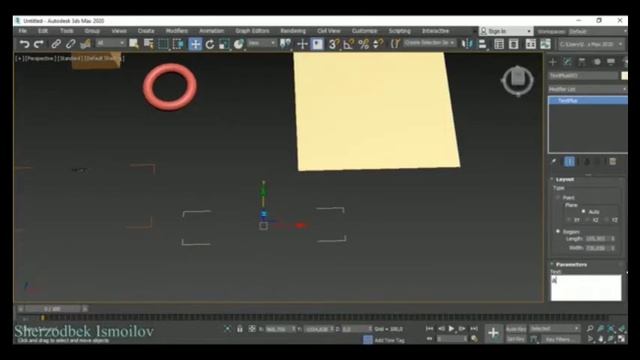Image resolution: width=640 pixels, height=360 pixels.
Task: Toggle Keyboard Shortcut Override icon
Action: coord(318,44)
